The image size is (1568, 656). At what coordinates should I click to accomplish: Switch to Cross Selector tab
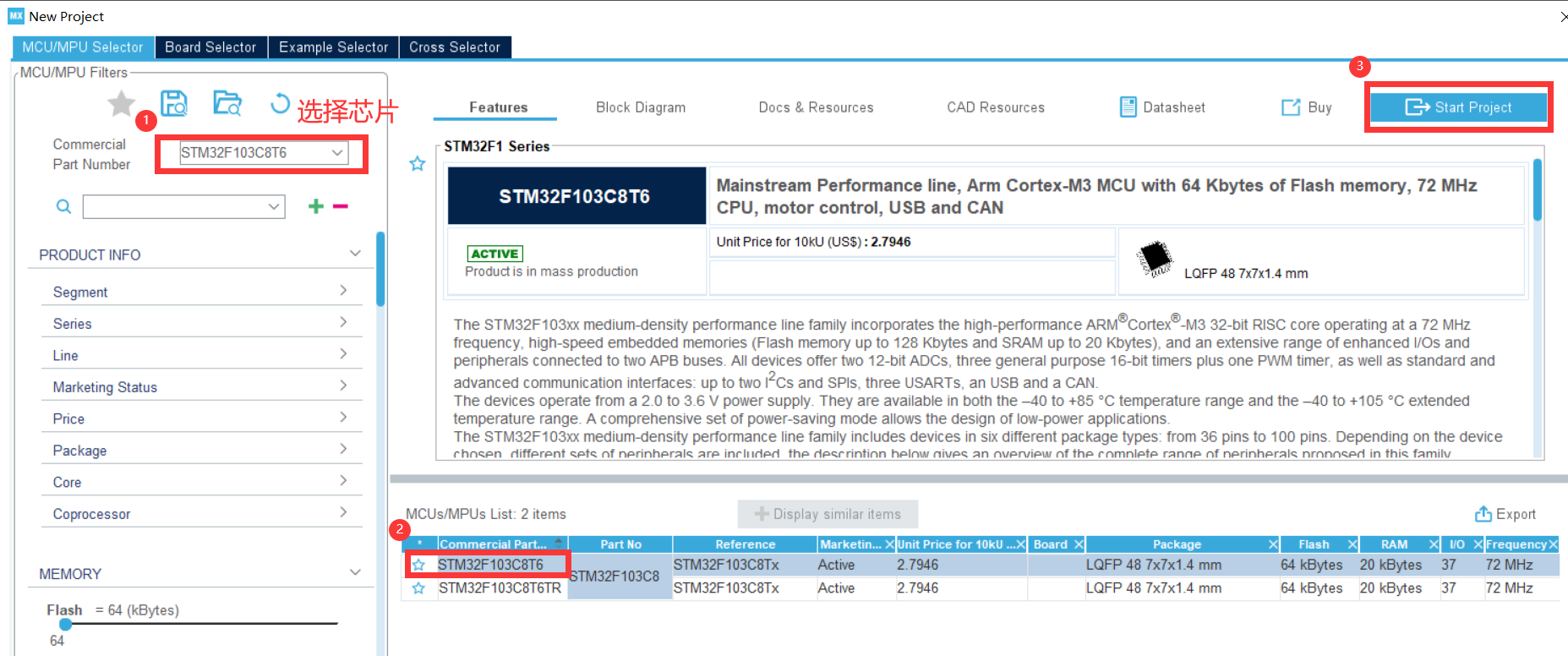pyautogui.click(x=455, y=47)
